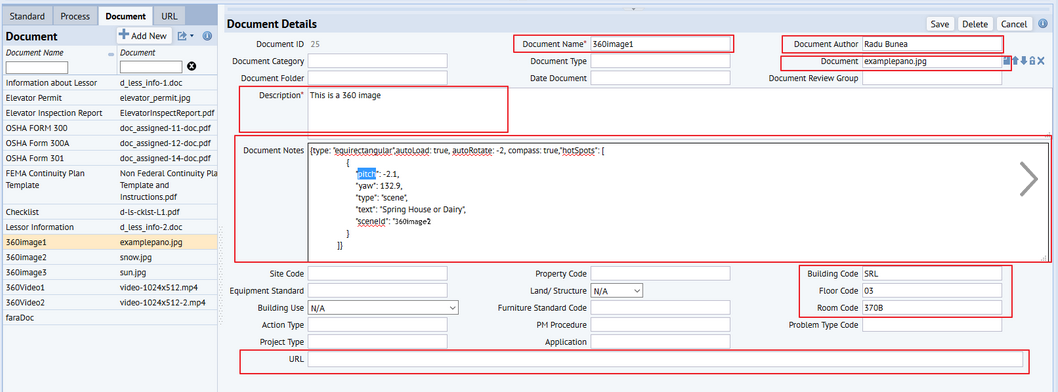Clear grid filters with black X icon
The image size is (1058, 392).
[192, 67]
